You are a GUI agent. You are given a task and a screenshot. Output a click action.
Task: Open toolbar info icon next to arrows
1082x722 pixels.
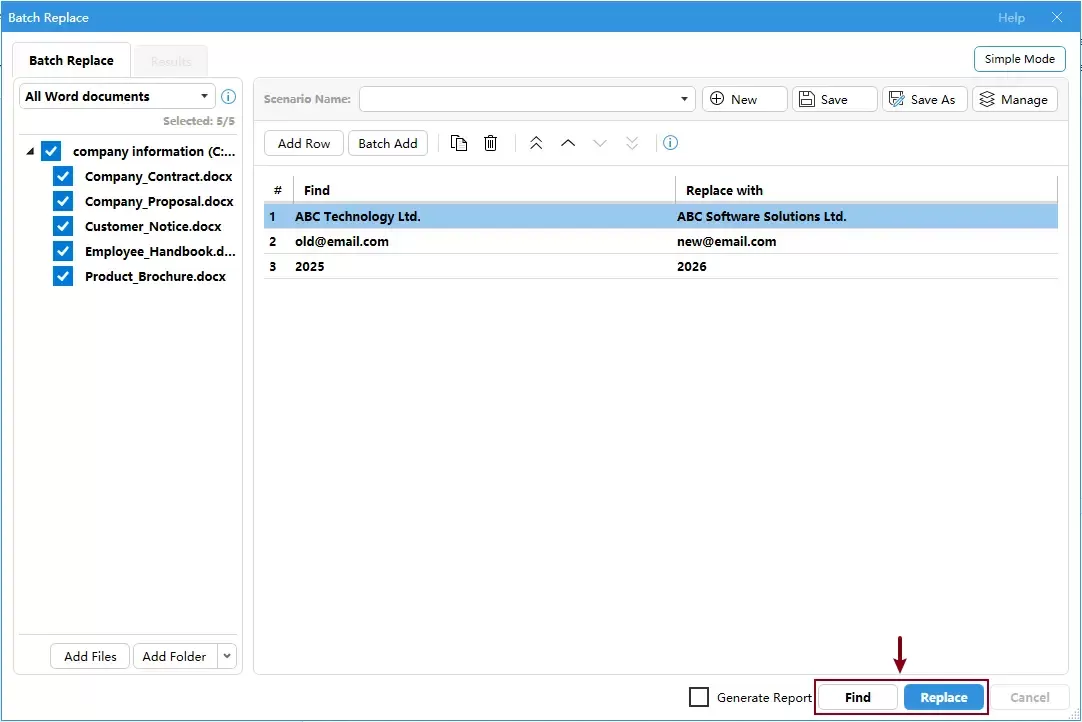pyautogui.click(x=670, y=143)
